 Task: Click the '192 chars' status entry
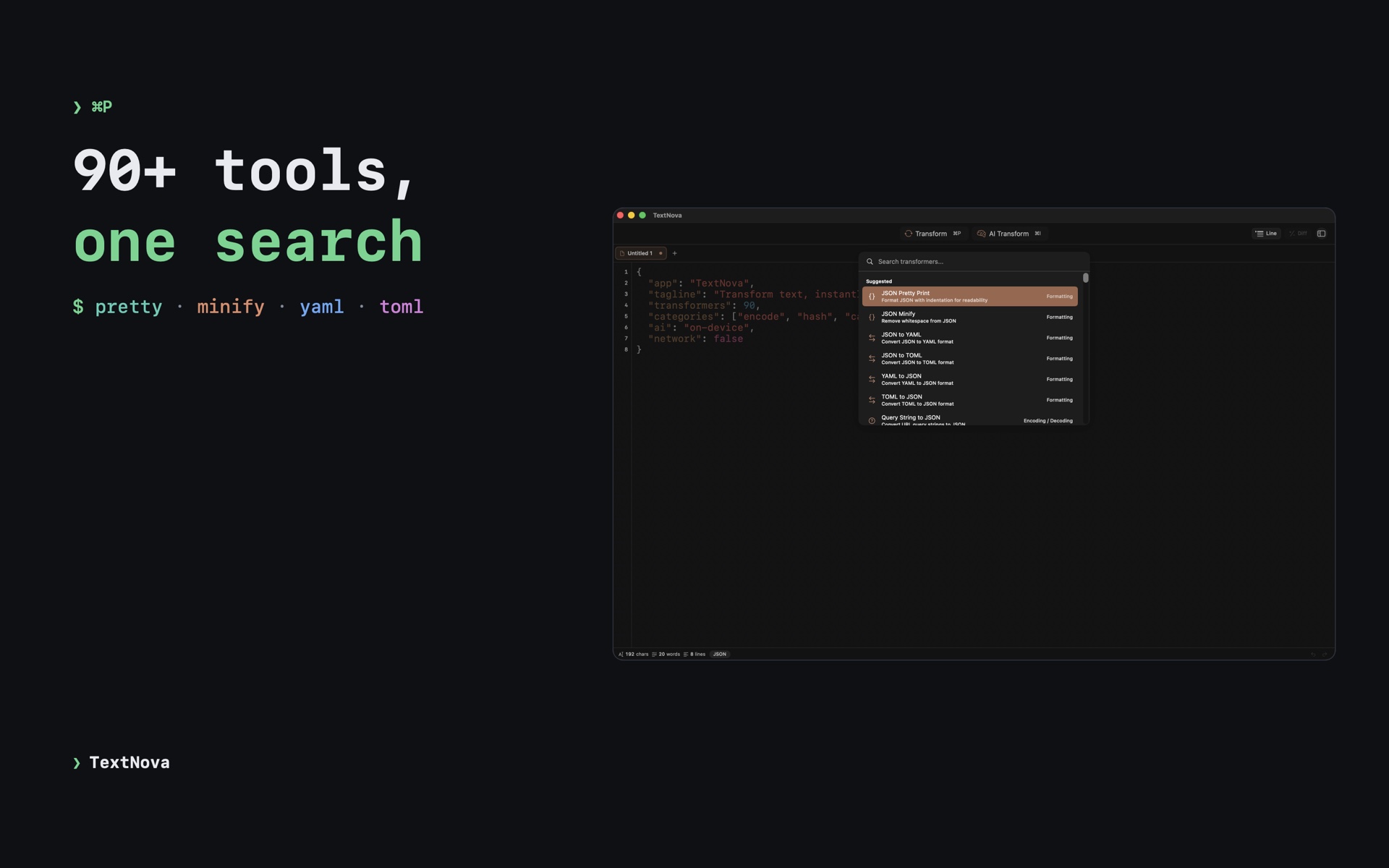(634, 654)
